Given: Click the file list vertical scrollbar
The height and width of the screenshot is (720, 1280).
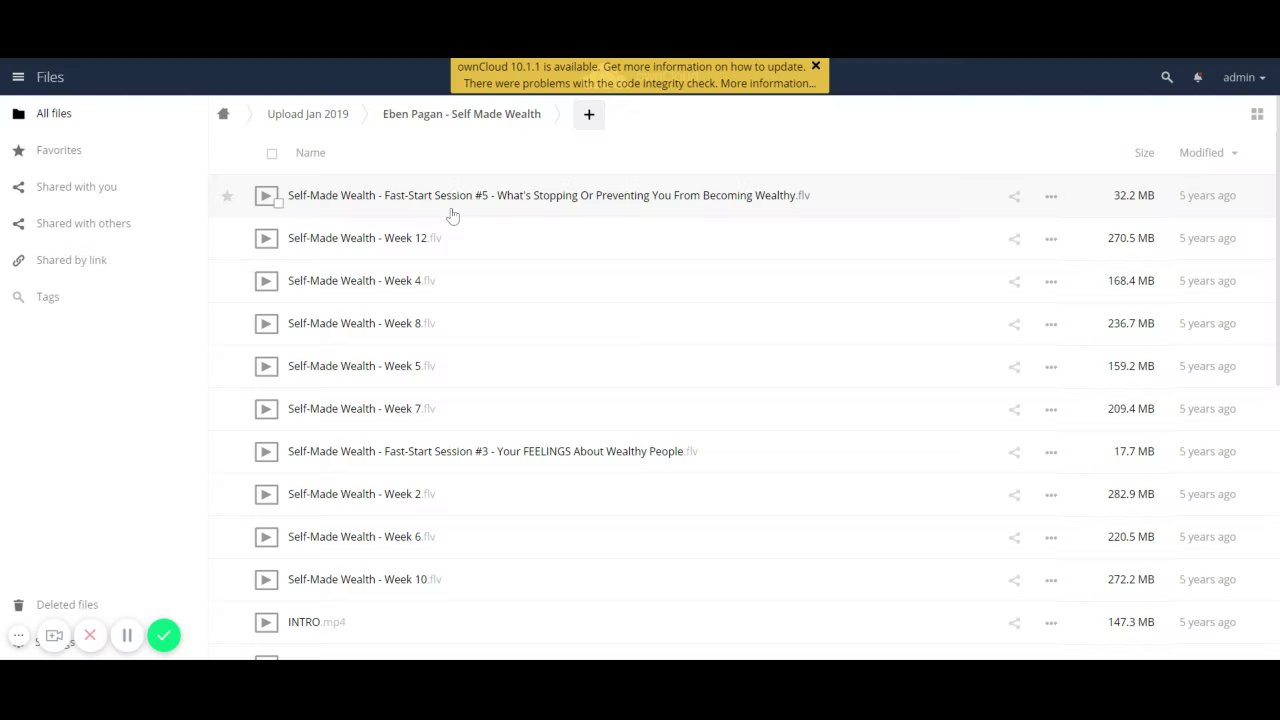Looking at the screenshot, I should click(1277, 241).
